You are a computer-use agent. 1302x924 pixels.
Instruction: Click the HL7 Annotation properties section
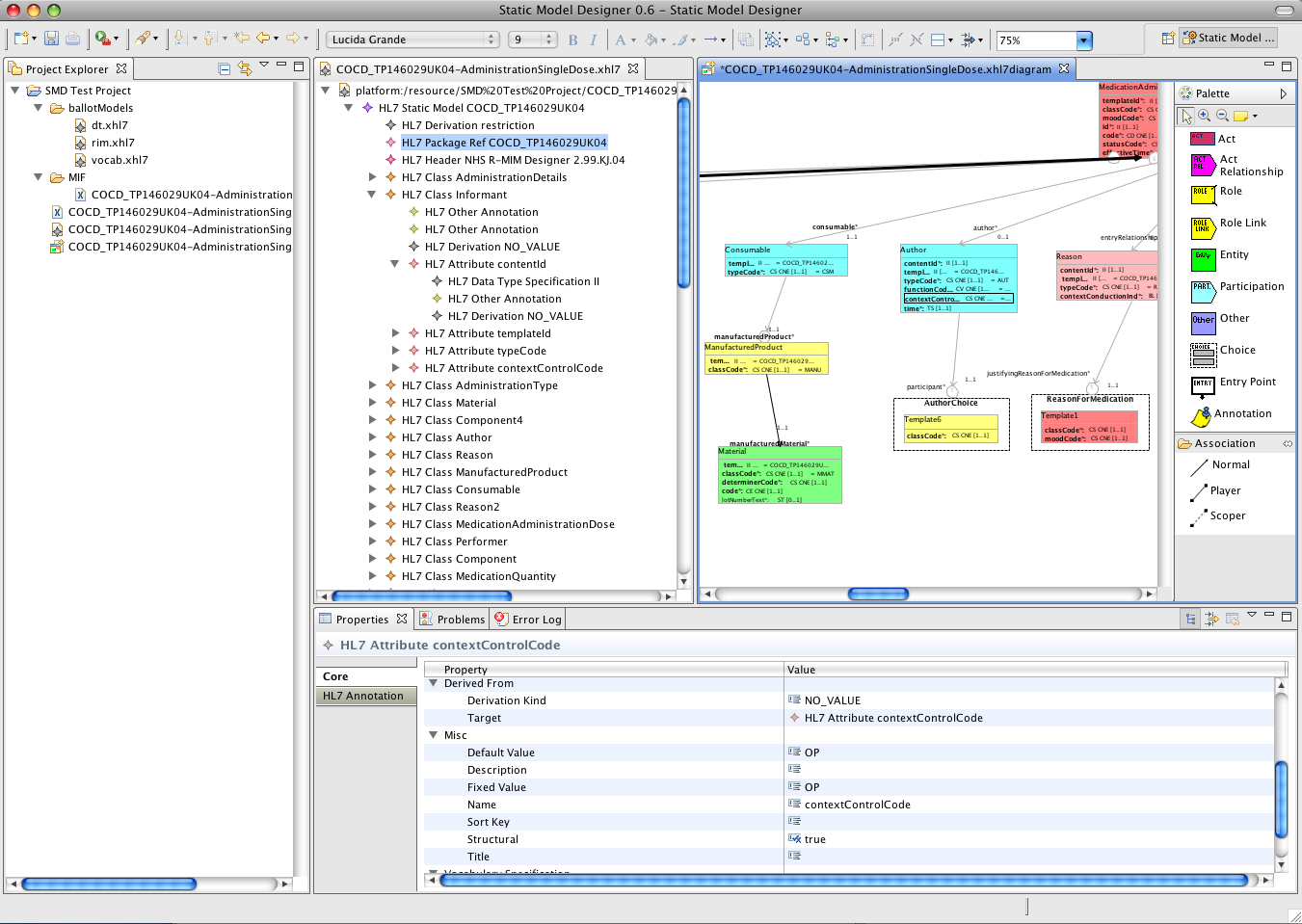[x=364, y=696]
